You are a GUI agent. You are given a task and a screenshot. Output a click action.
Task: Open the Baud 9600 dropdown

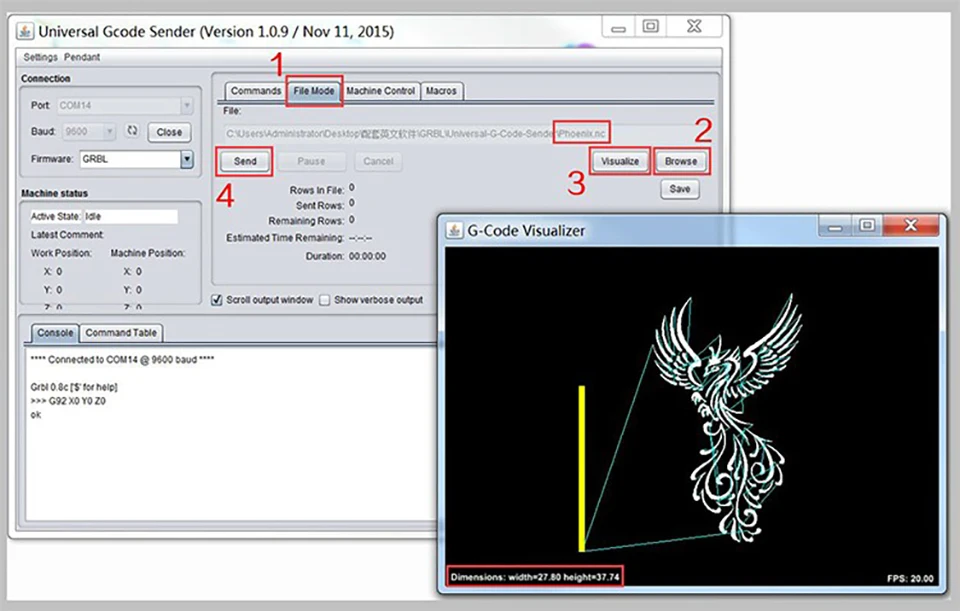click(109, 132)
